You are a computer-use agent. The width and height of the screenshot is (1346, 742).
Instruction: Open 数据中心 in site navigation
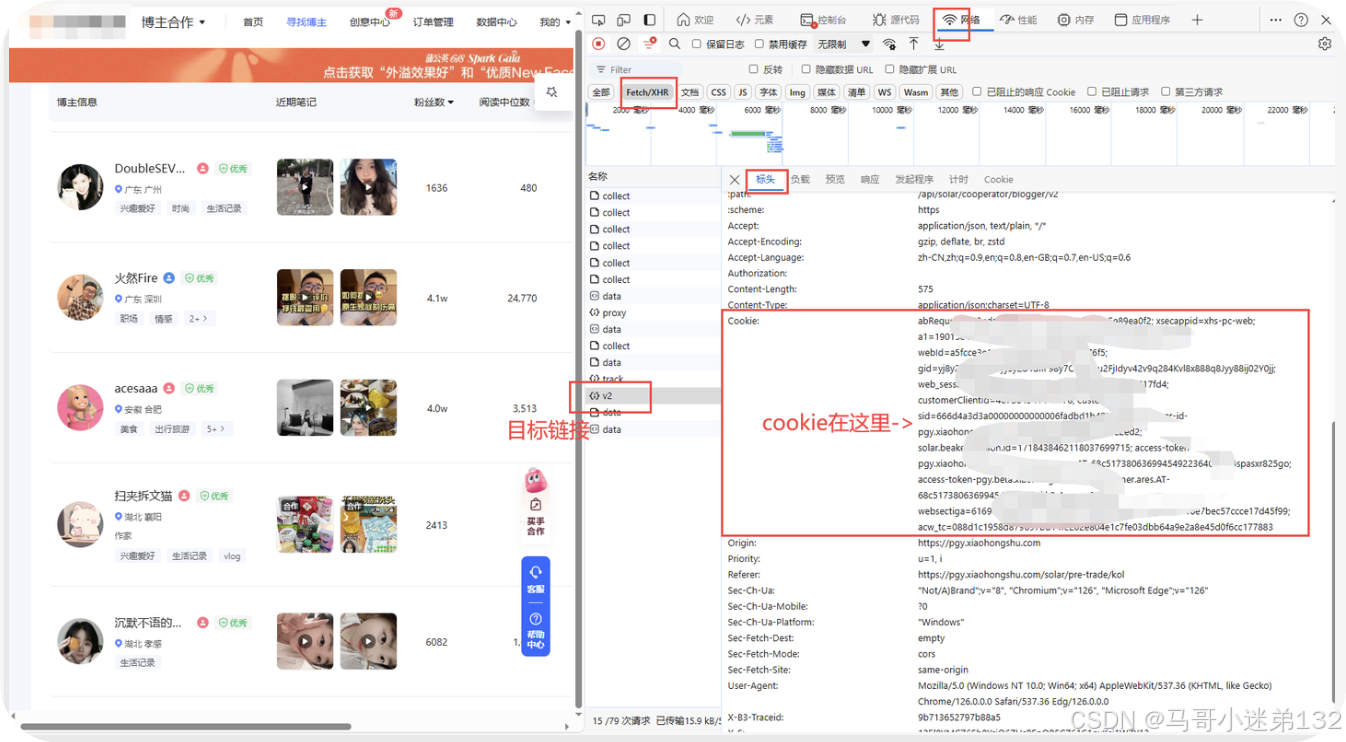pyautogui.click(x=496, y=22)
